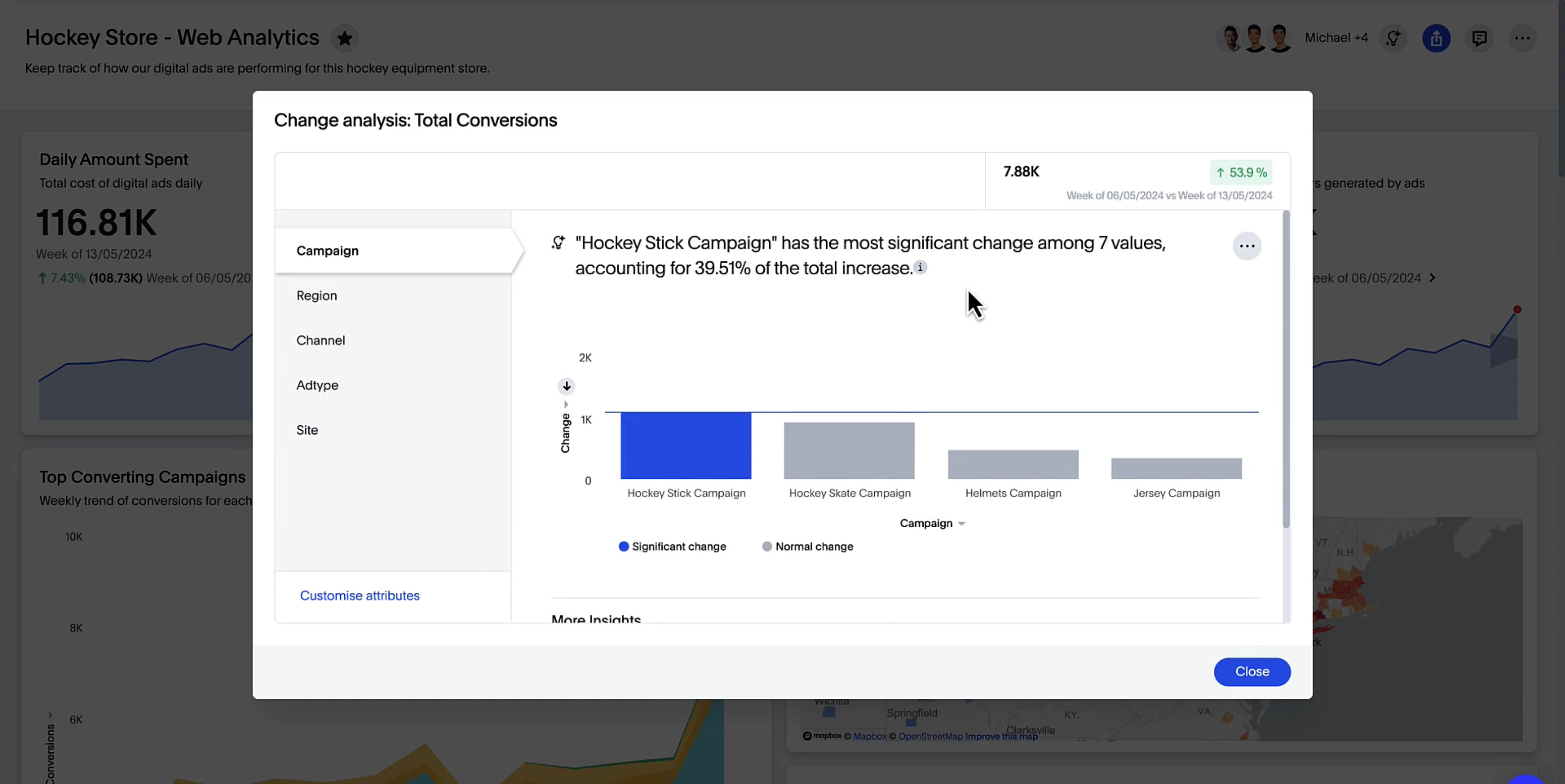Click the More Insights heading

tap(596, 618)
